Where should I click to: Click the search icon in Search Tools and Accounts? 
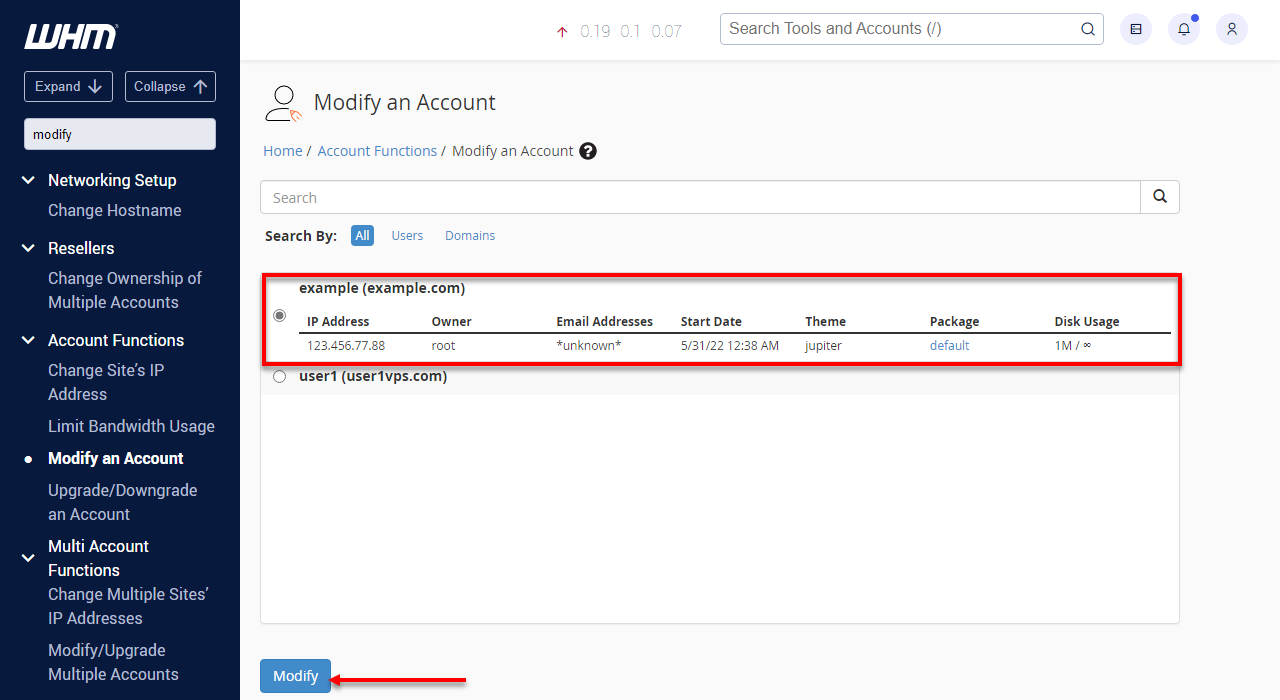click(1087, 29)
